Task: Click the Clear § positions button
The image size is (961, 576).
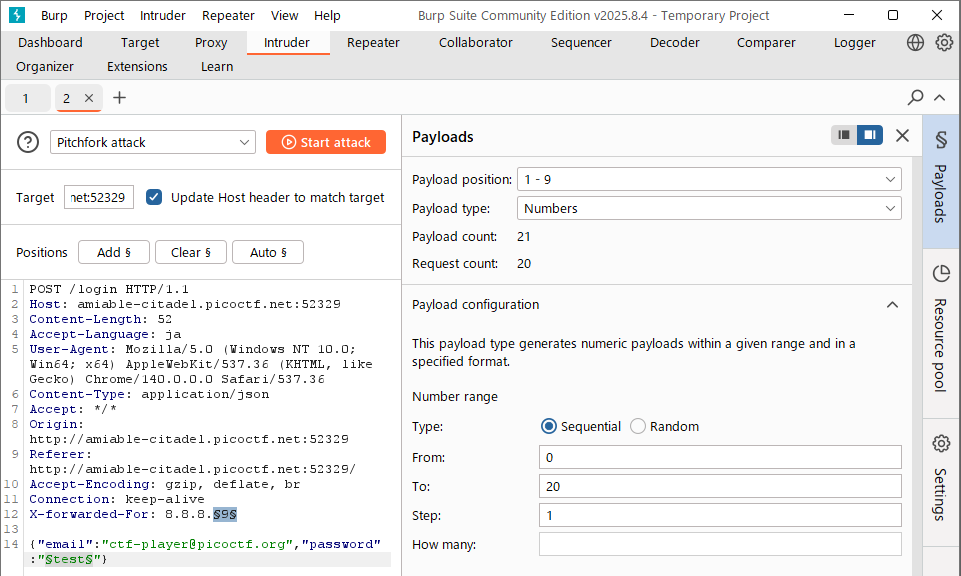Action: (x=191, y=252)
